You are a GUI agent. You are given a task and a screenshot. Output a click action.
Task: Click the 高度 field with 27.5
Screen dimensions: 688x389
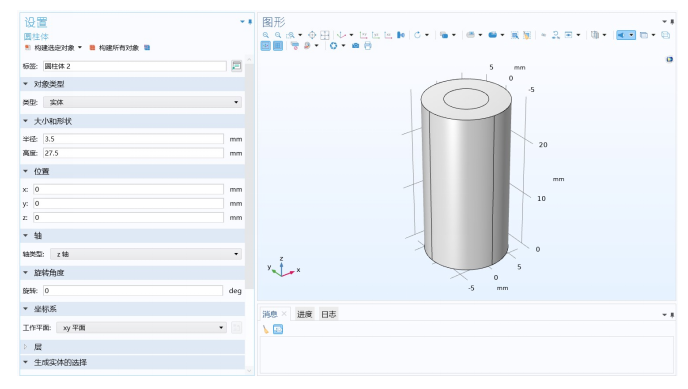click(x=133, y=153)
